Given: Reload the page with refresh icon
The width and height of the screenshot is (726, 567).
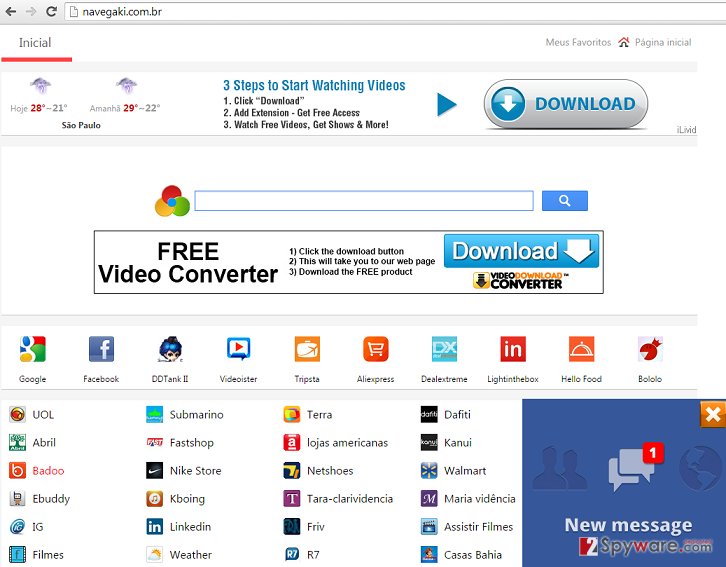Looking at the screenshot, I should tap(51, 12).
